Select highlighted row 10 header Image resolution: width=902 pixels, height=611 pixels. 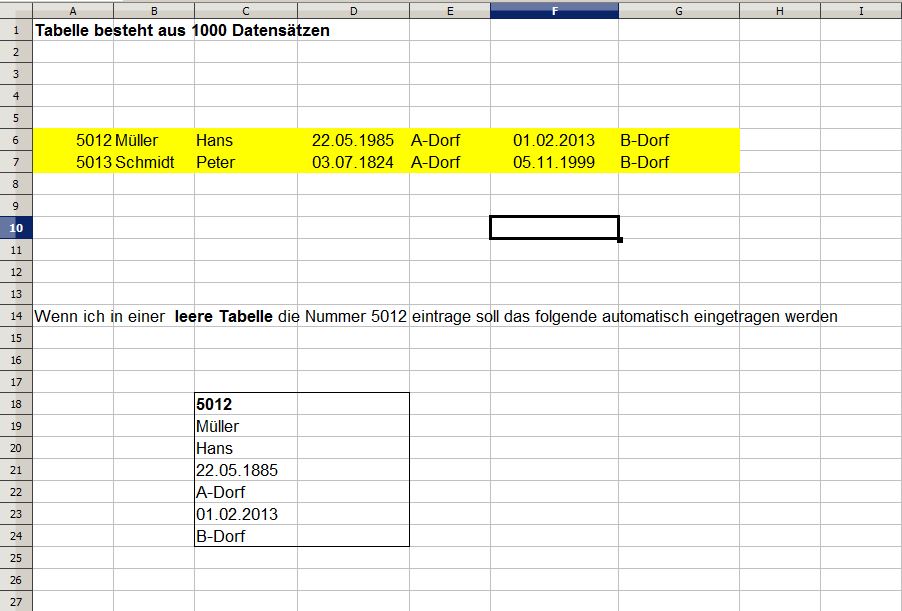point(16,228)
